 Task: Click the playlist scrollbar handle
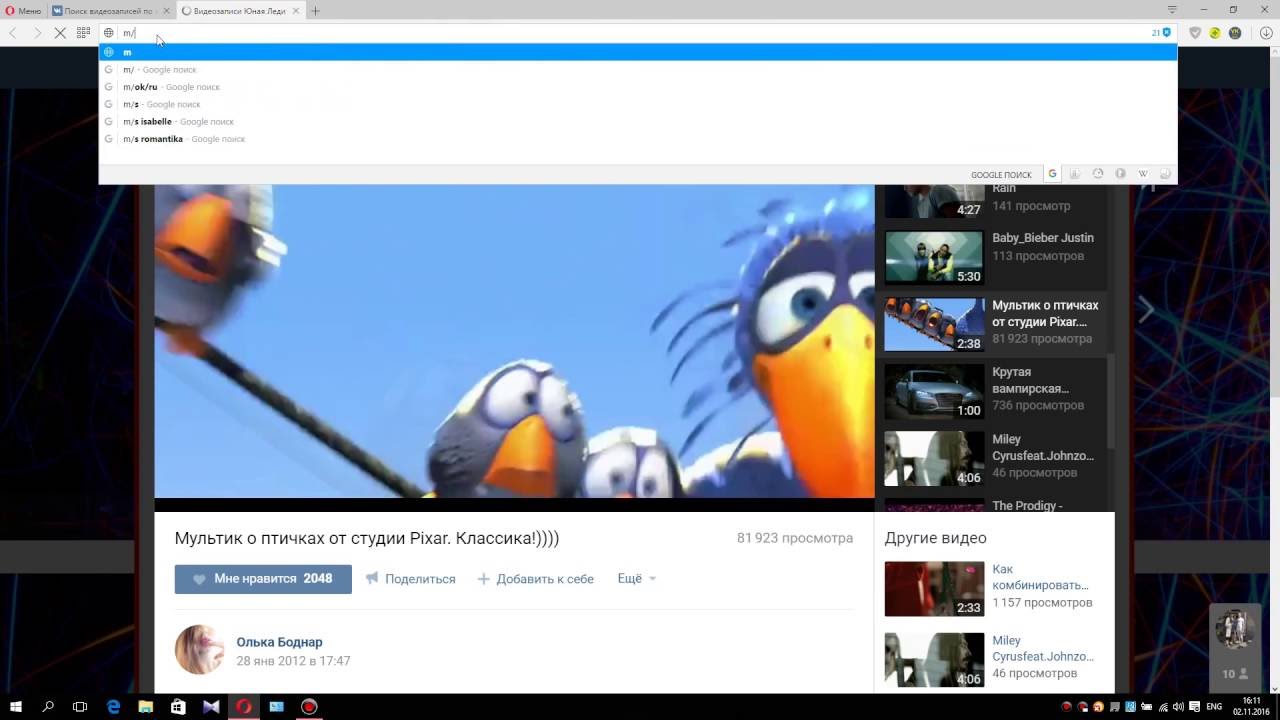click(1110, 400)
